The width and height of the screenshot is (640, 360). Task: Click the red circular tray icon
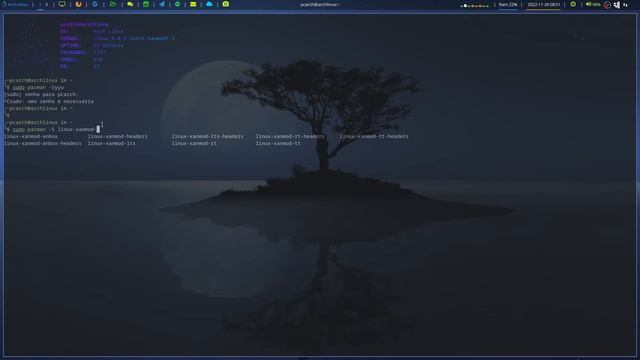(x=607, y=5)
